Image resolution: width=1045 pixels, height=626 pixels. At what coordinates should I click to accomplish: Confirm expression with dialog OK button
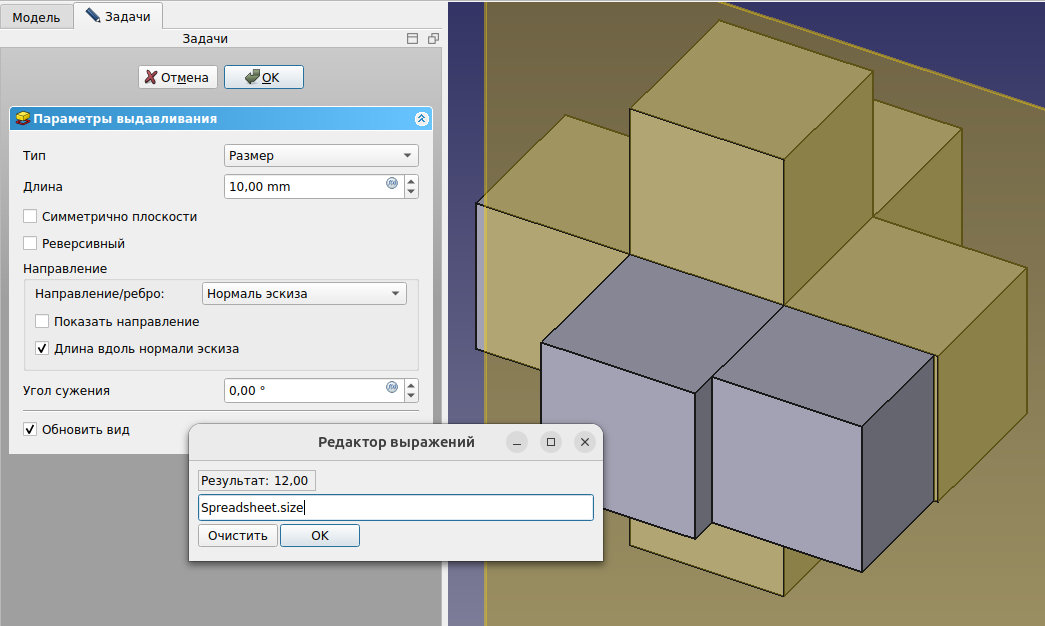pos(320,535)
